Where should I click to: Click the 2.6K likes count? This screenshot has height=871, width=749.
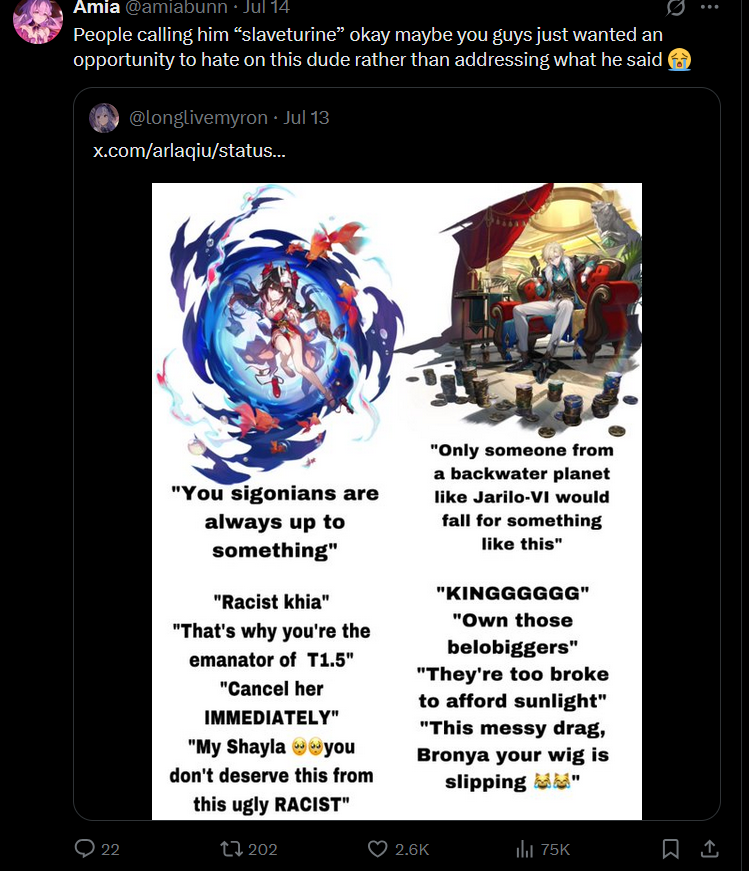(412, 849)
